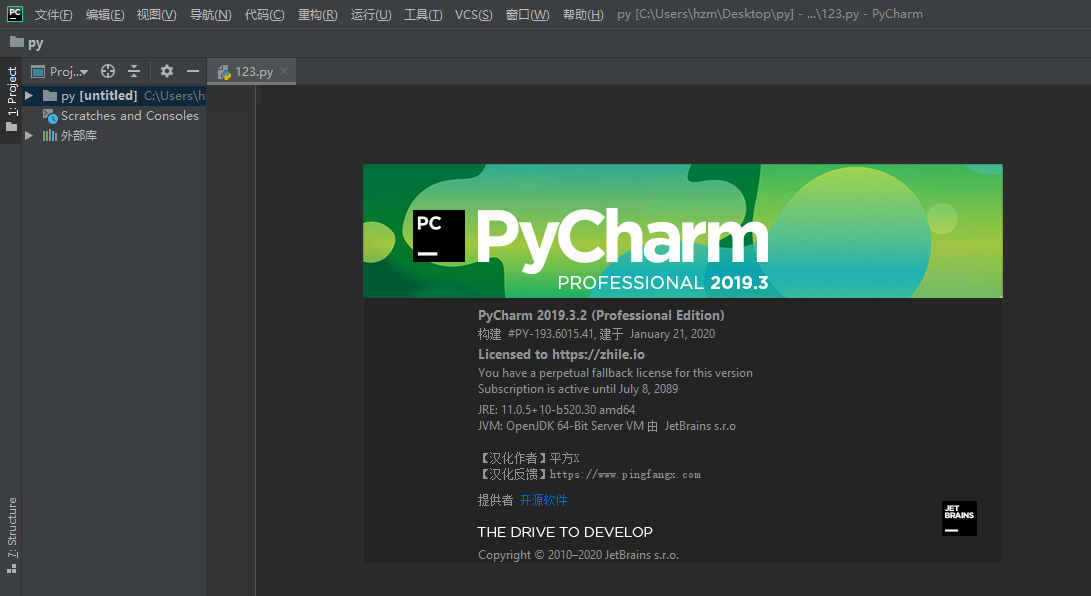1091x596 pixels.
Task: Click the JVM: OpenJDK 64-Bit Server VM line
Action: pyautogui.click(x=607, y=426)
